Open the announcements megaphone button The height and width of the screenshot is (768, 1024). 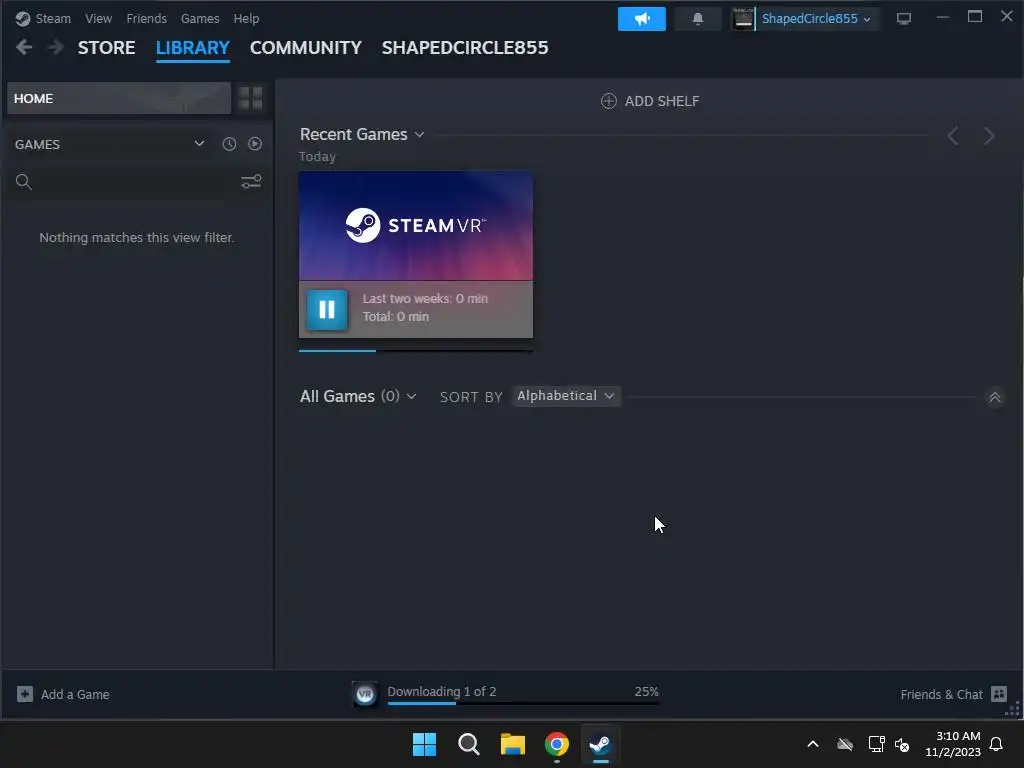click(x=642, y=19)
